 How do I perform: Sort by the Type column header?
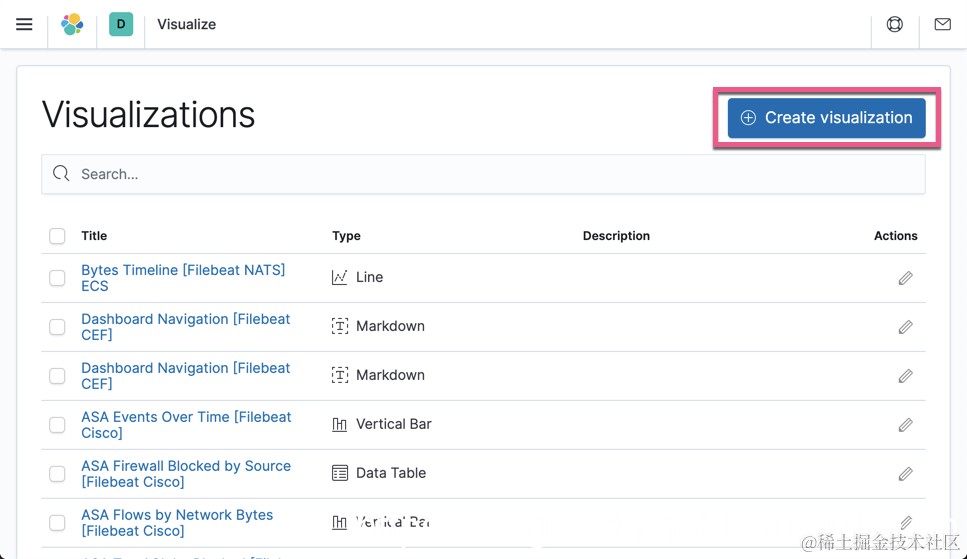coord(346,236)
